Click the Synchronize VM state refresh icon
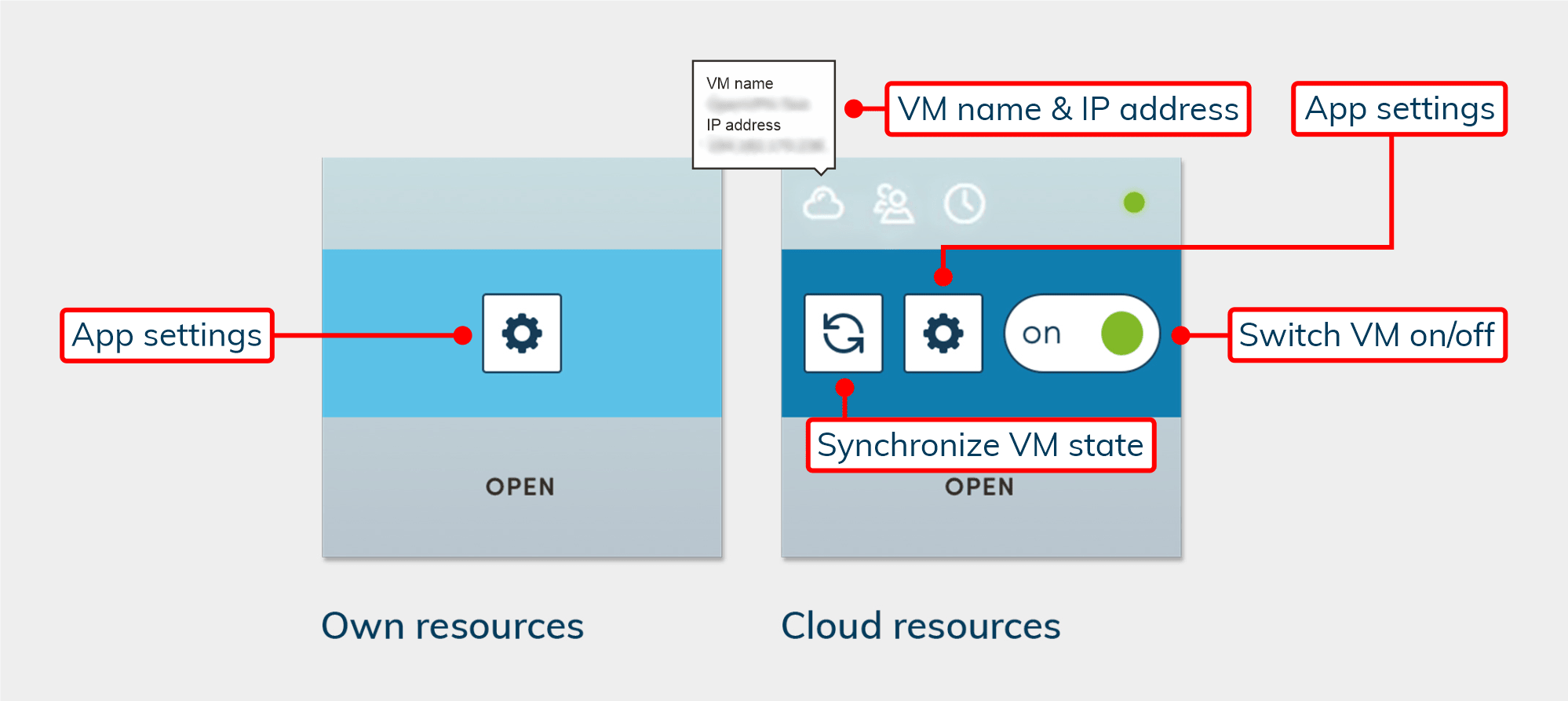Screen dimensions: 1568x701 tap(843, 334)
